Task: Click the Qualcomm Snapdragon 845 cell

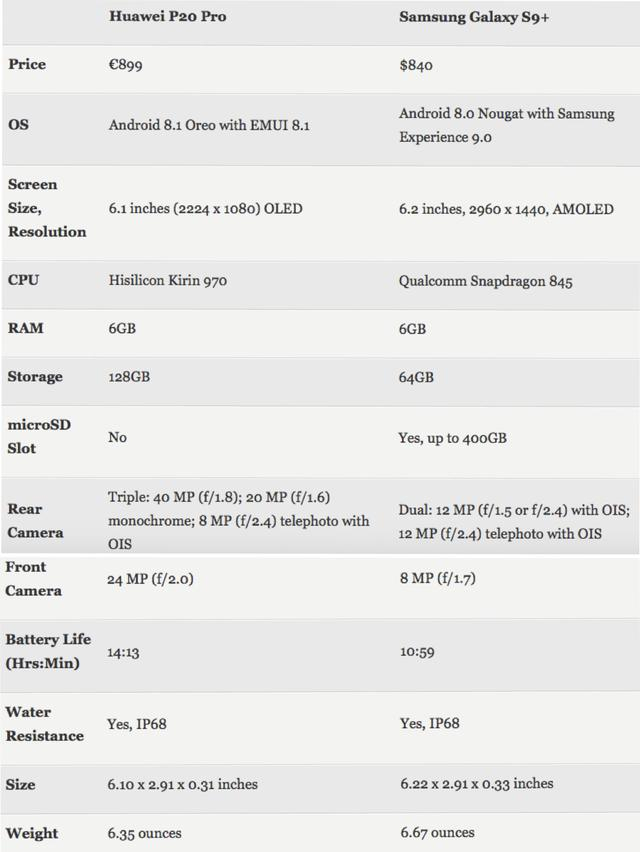Action: tap(485, 281)
